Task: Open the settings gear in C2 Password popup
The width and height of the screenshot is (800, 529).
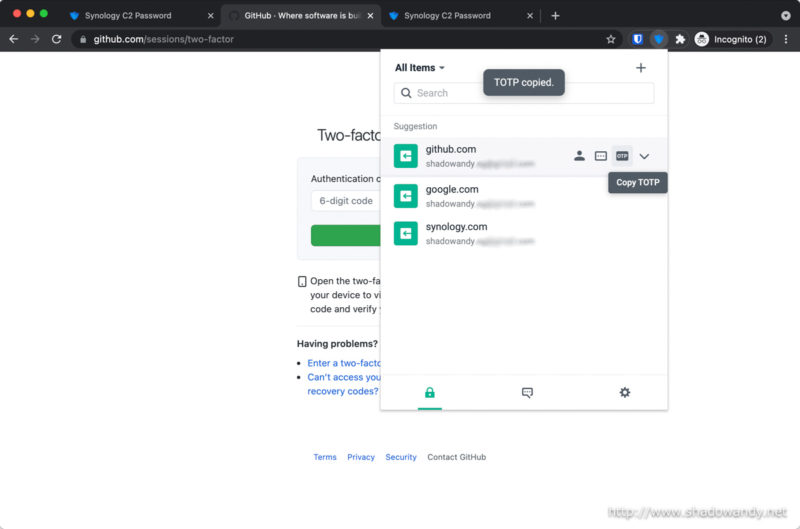Action: coord(625,393)
